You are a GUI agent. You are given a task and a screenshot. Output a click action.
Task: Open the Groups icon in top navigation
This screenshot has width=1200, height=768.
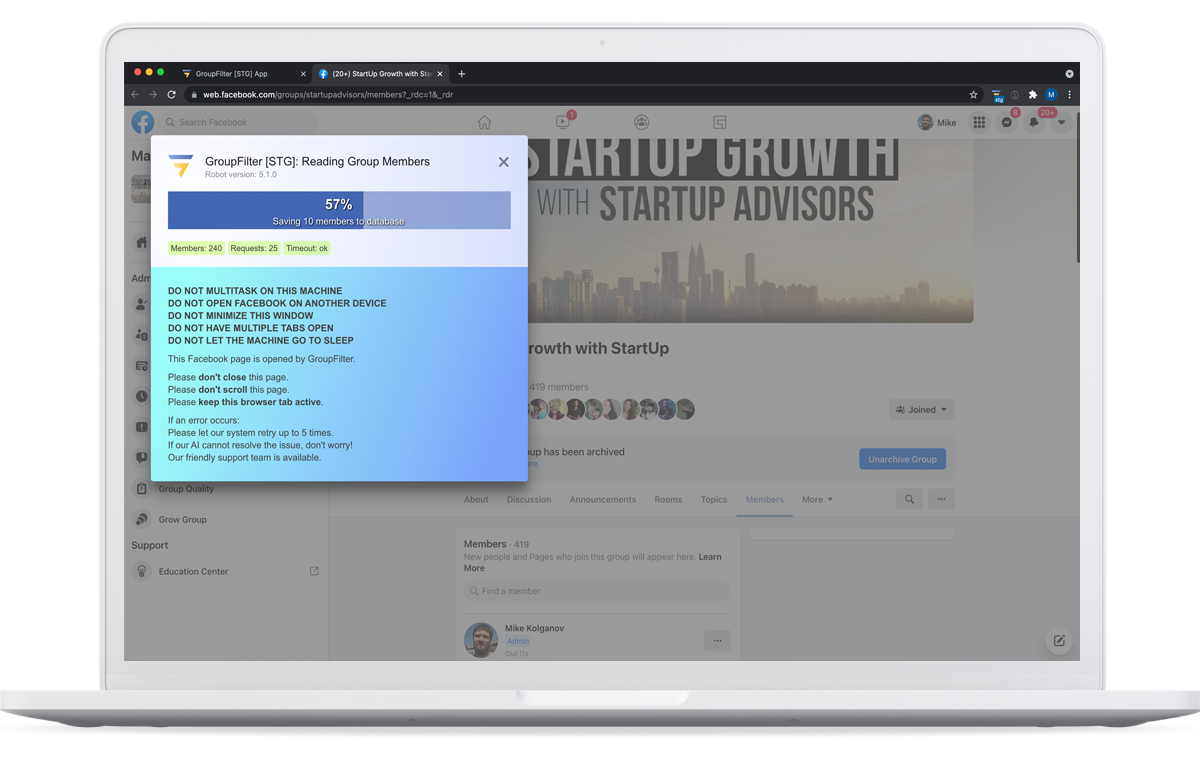point(641,122)
